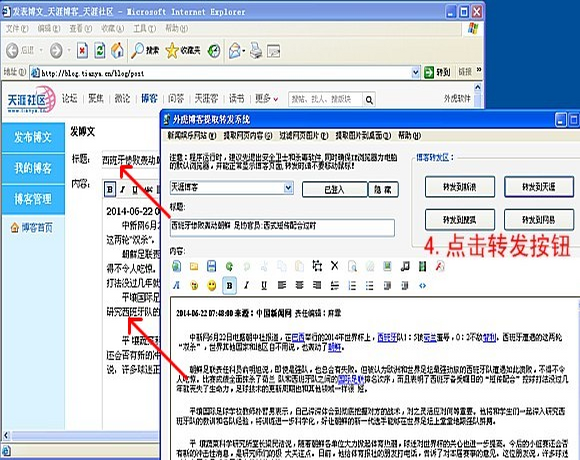The image size is (580, 460).
Task: Click the Home icon in Internet Explorer
Action: pyautogui.click(x=118, y=50)
